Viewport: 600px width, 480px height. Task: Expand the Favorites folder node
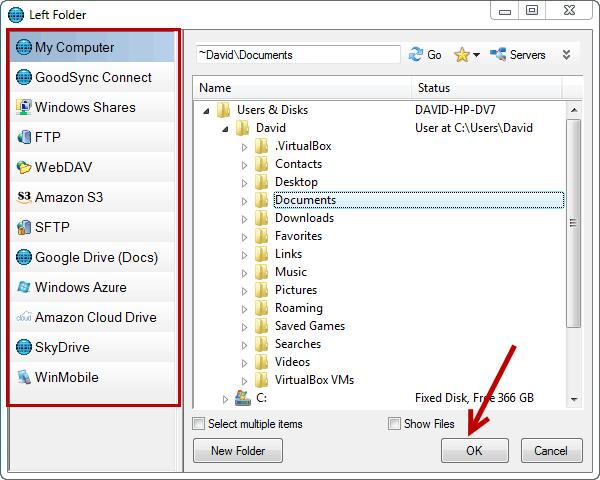click(x=245, y=237)
